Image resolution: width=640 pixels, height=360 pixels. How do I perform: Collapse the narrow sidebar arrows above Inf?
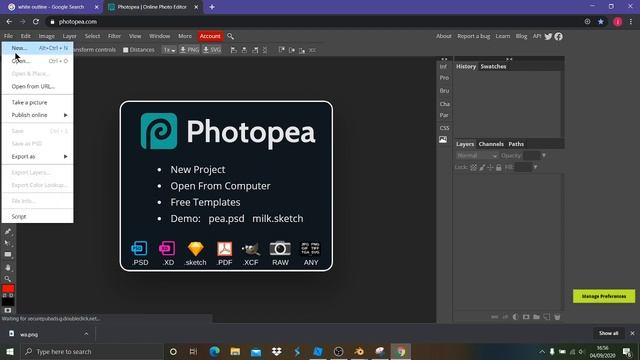coord(444,59)
